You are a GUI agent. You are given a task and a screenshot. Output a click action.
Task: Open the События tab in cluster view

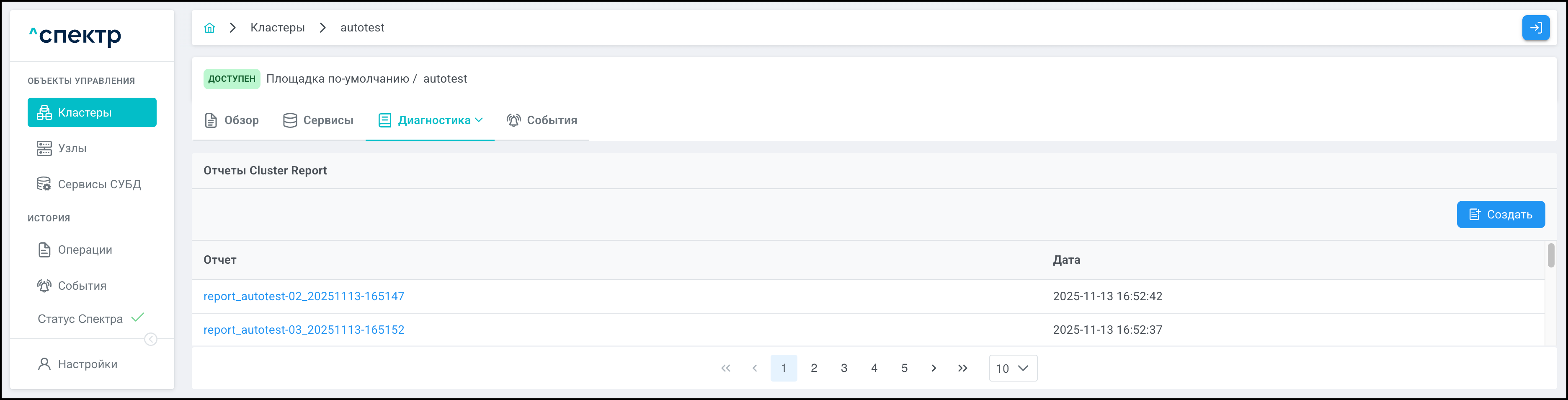click(x=542, y=121)
